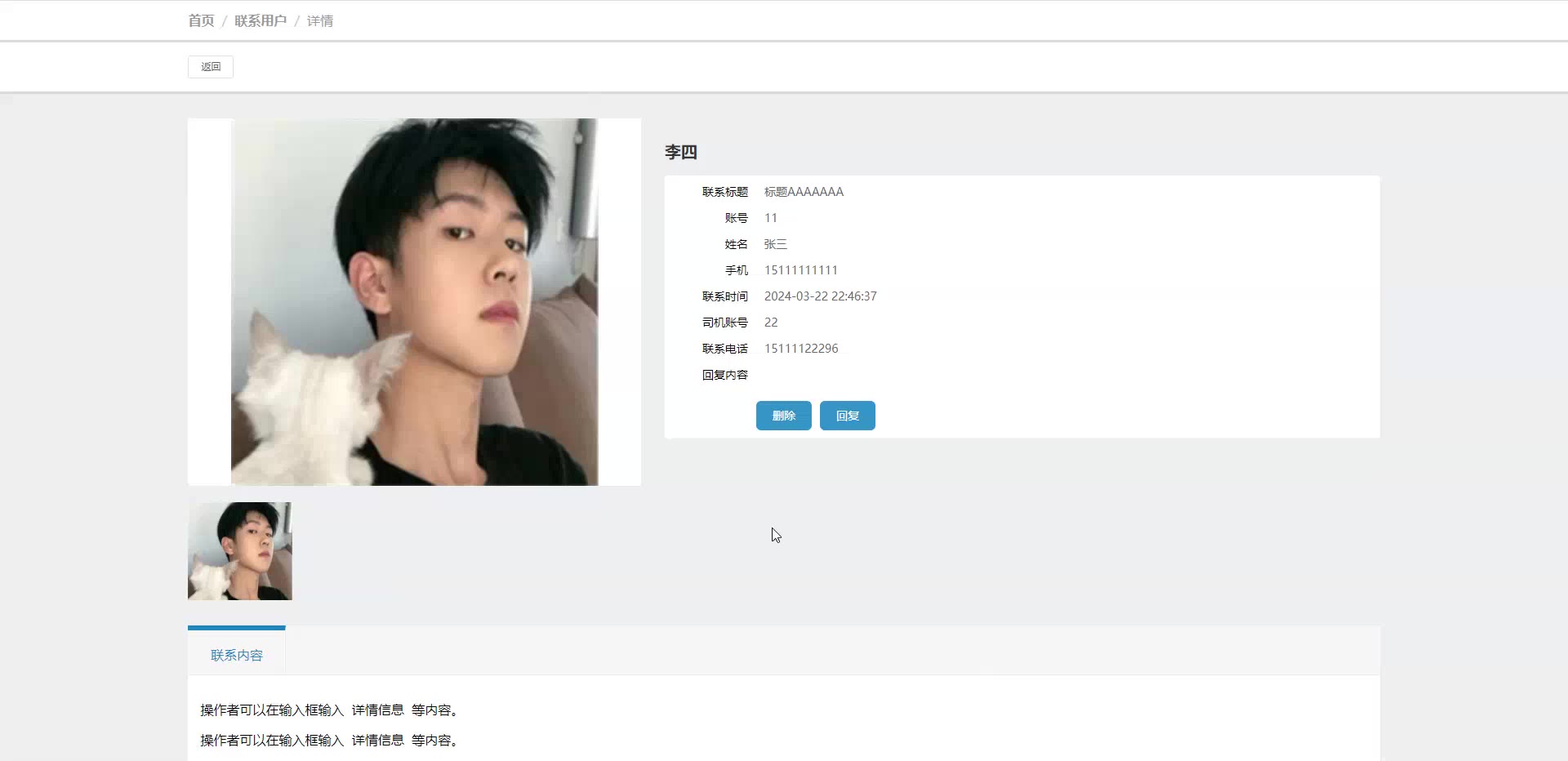This screenshot has height=761, width=1568.
Task: Select the 标题AAAAAAA value
Action: 804,192
